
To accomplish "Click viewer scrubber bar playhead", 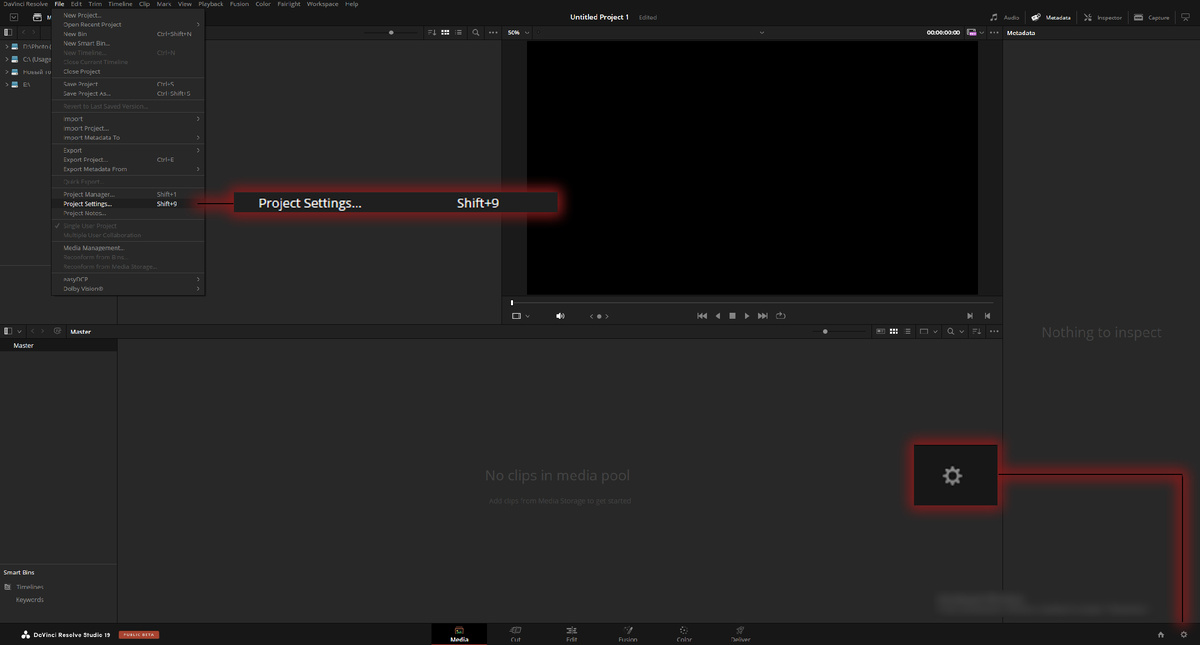I will [512, 302].
